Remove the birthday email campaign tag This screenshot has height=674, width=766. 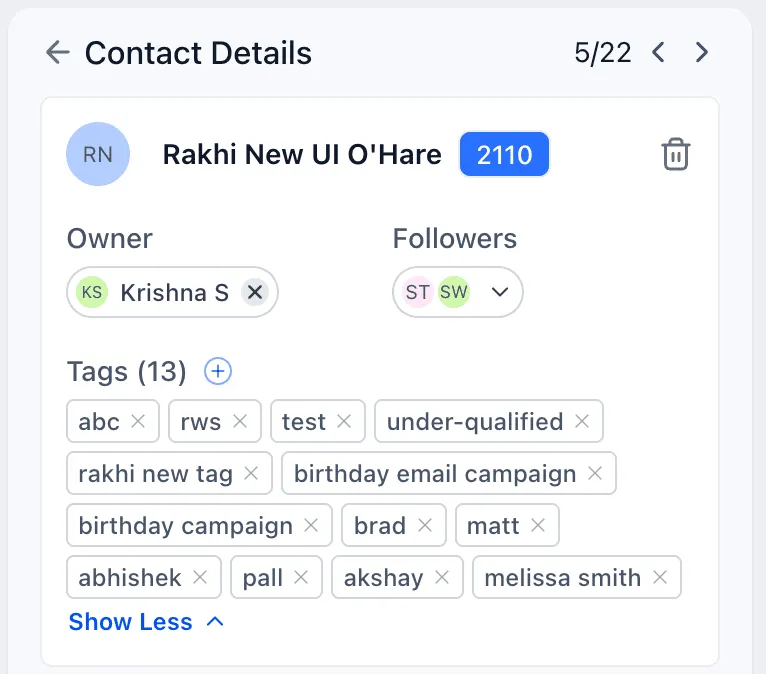click(x=595, y=473)
